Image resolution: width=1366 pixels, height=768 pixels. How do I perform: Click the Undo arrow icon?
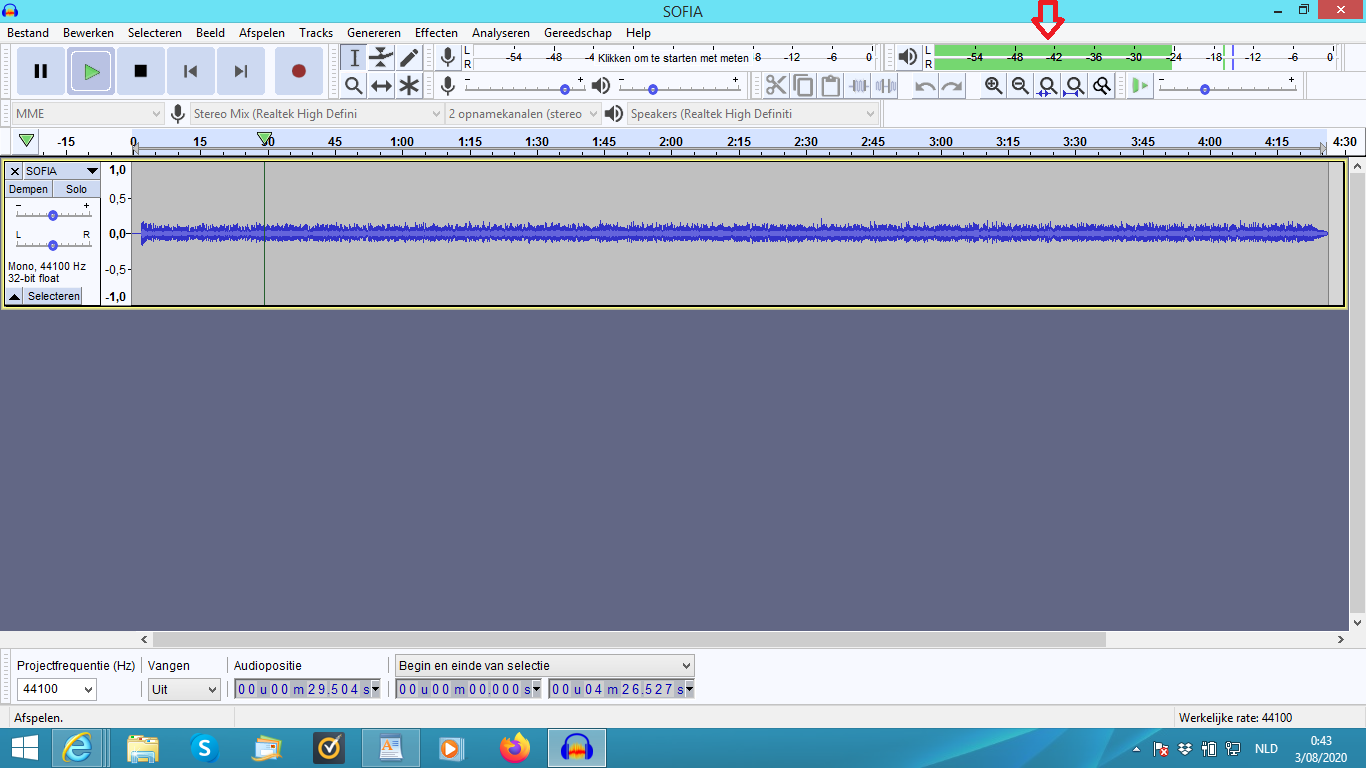925,86
